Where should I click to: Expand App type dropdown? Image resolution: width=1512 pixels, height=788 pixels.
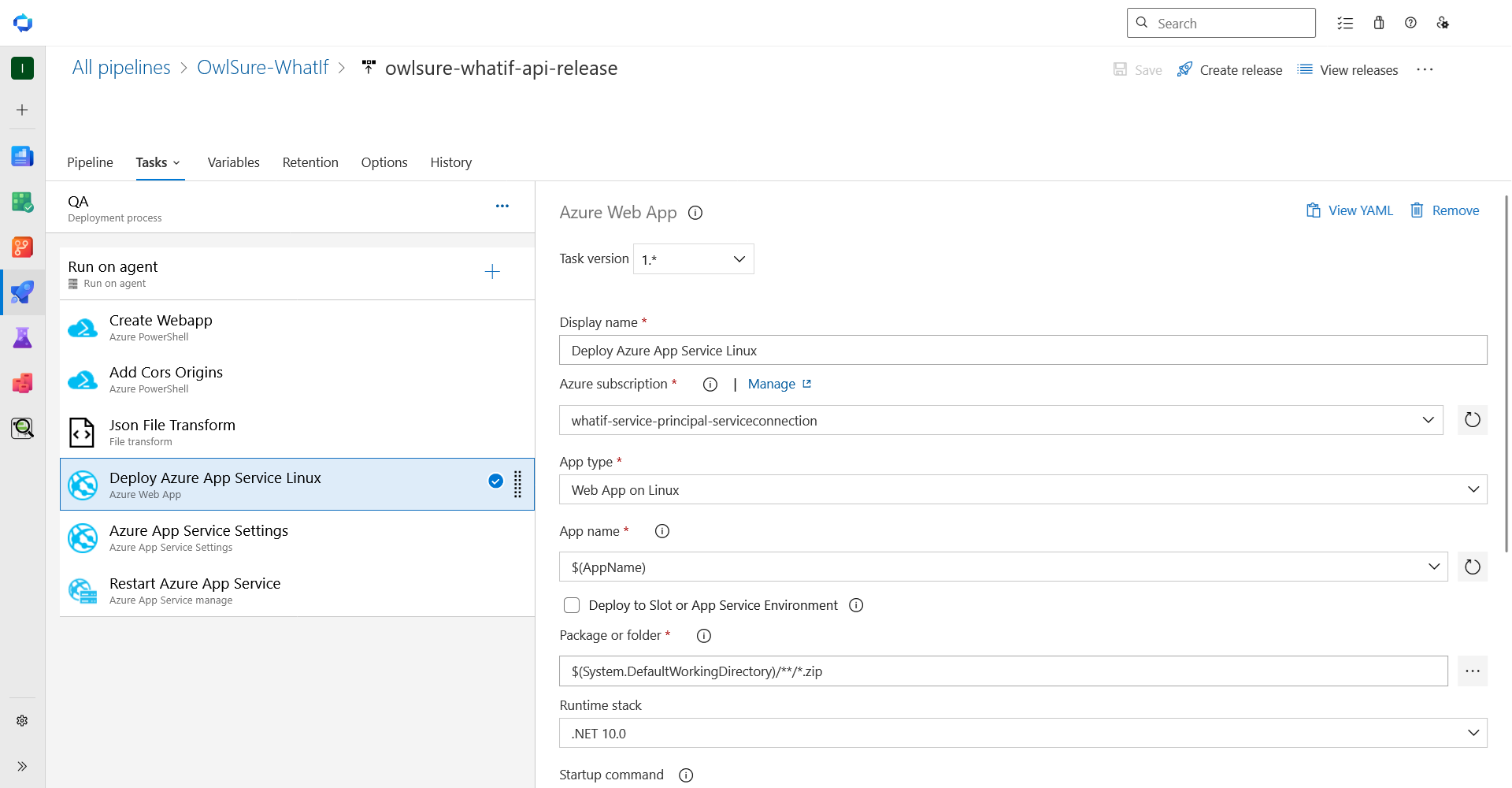click(1473, 489)
